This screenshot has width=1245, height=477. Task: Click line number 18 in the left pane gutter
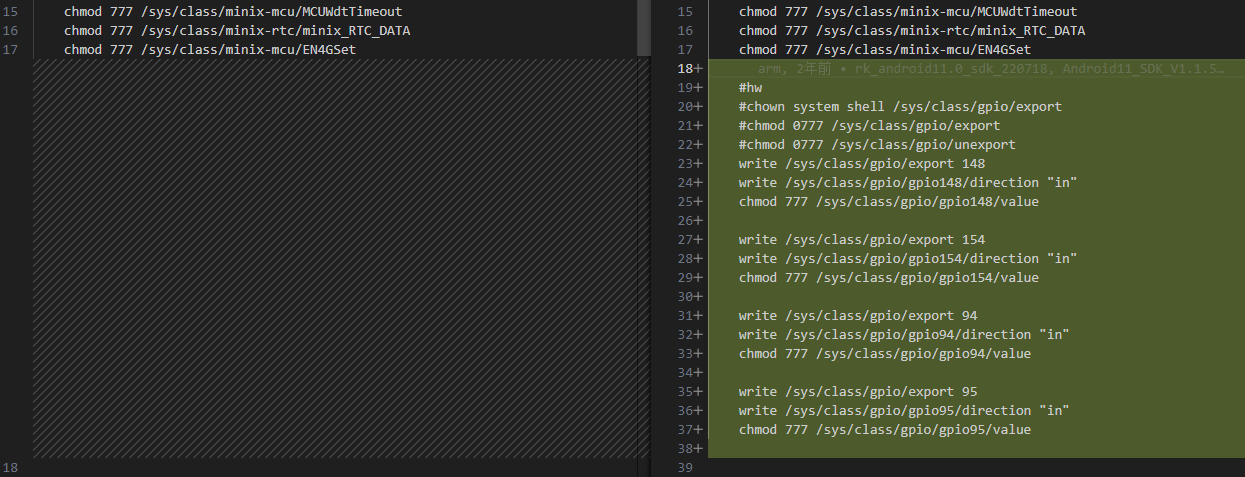10,468
